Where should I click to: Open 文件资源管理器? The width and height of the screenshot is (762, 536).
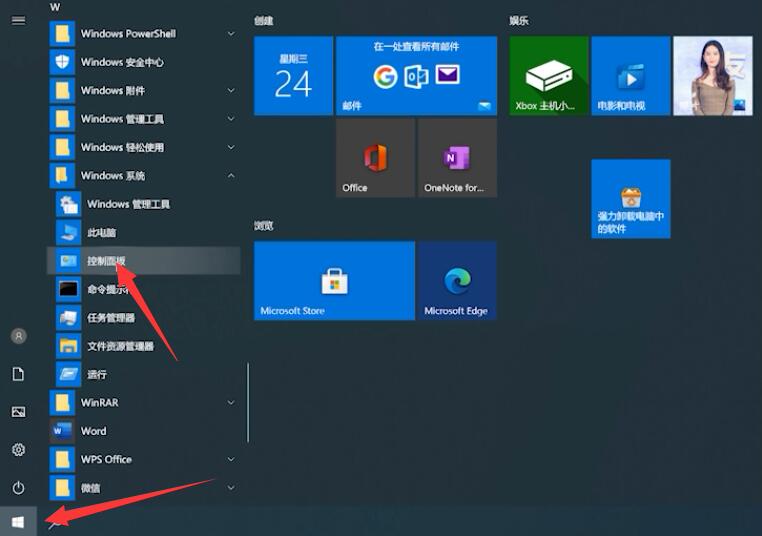[144, 346]
